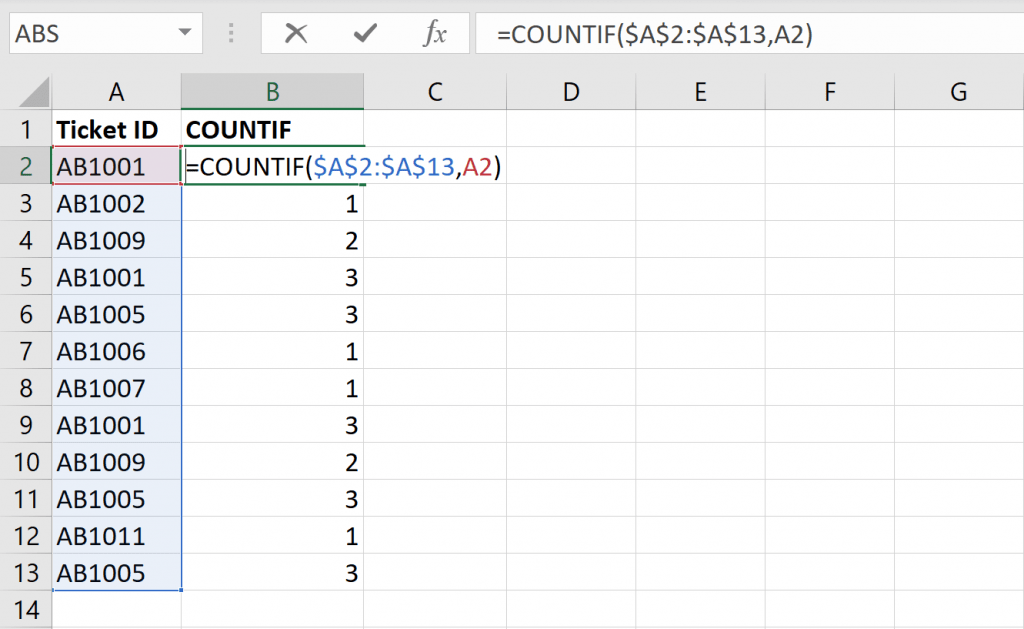Select column B header
Screen dimensions: 1024x629
click(x=271, y=91)
